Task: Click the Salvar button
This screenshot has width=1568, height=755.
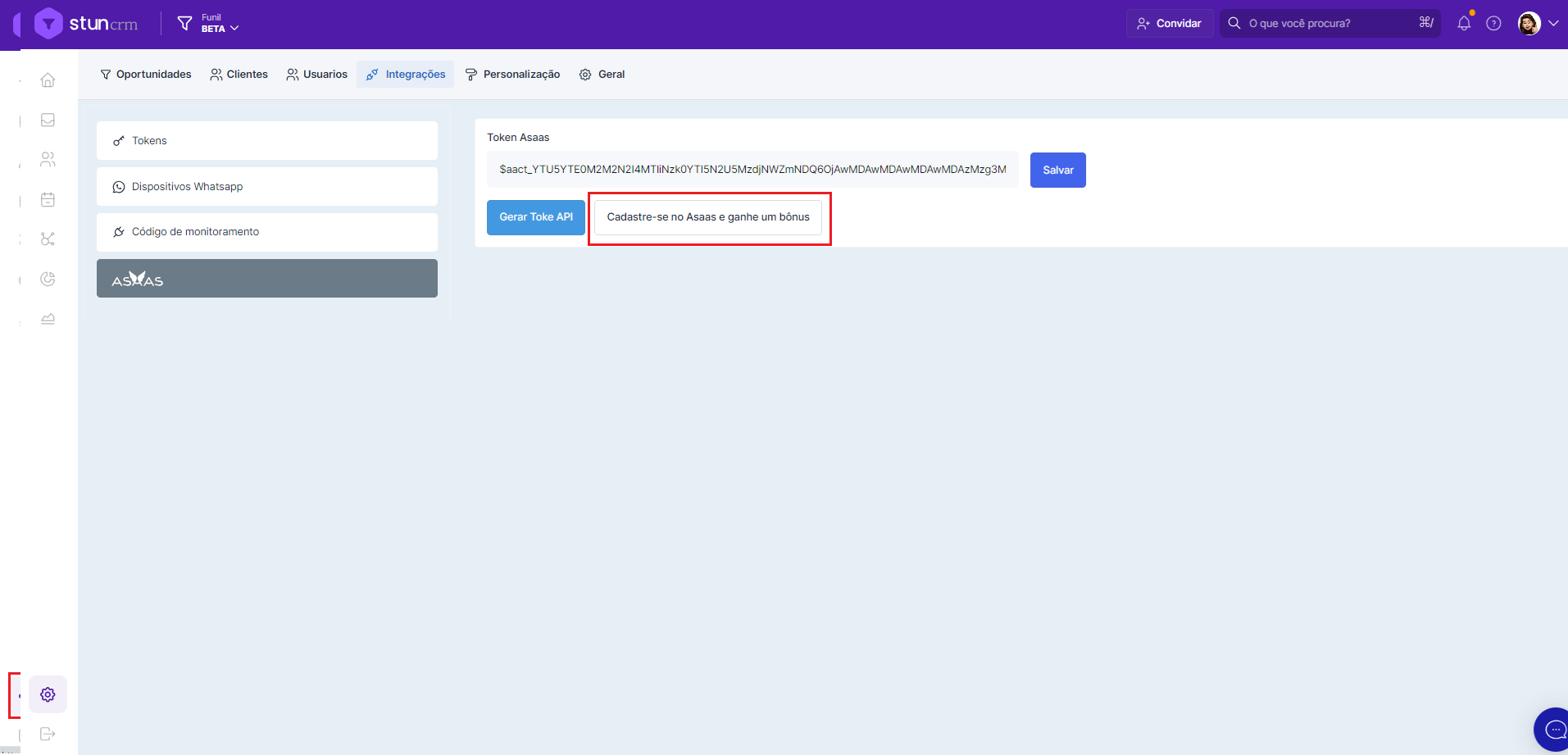Action: (1057, 171)
